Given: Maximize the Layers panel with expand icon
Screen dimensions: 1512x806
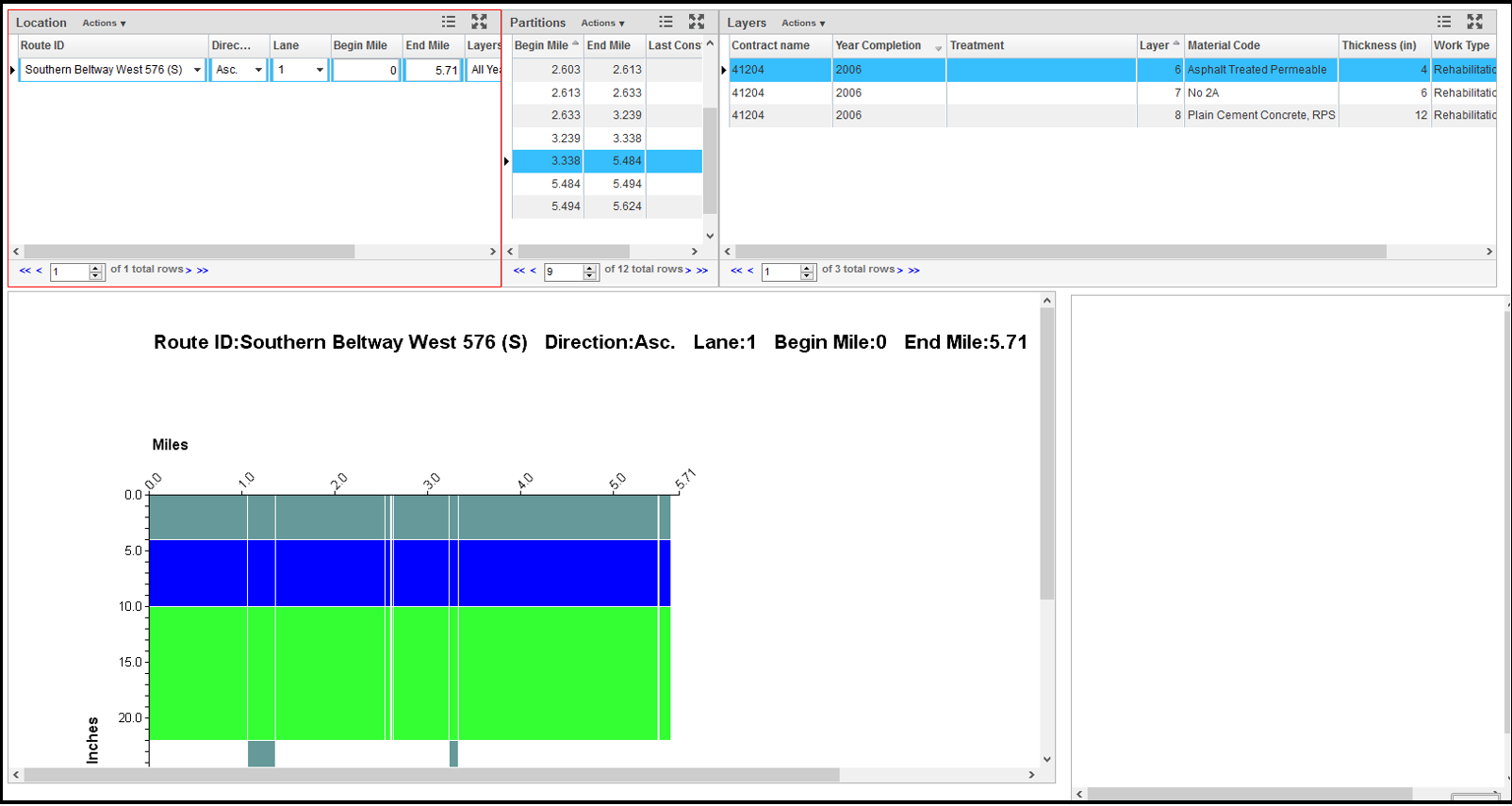Looking at the screenshot, I should (x=1474, y=22).
